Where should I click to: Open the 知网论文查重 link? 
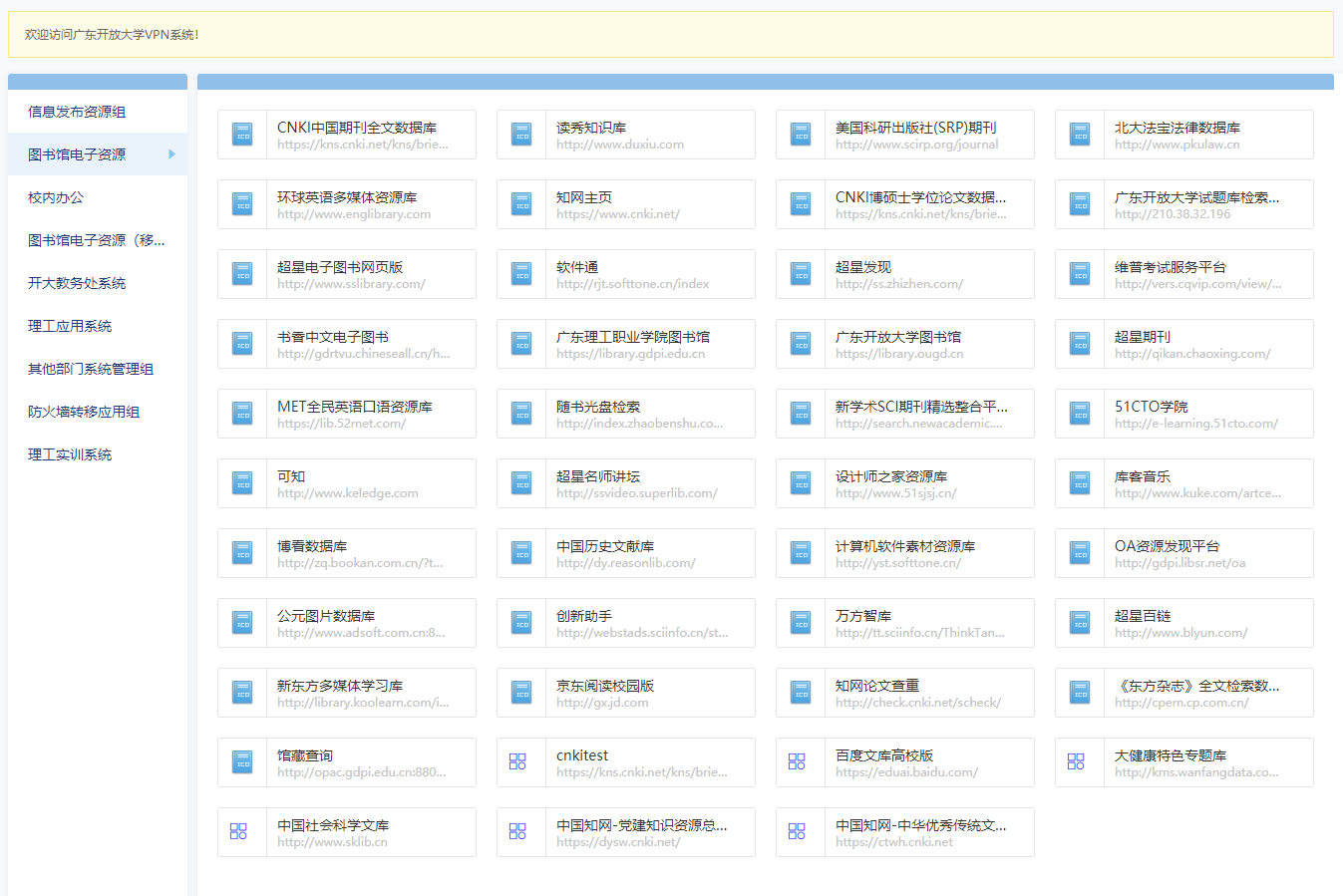905,693
